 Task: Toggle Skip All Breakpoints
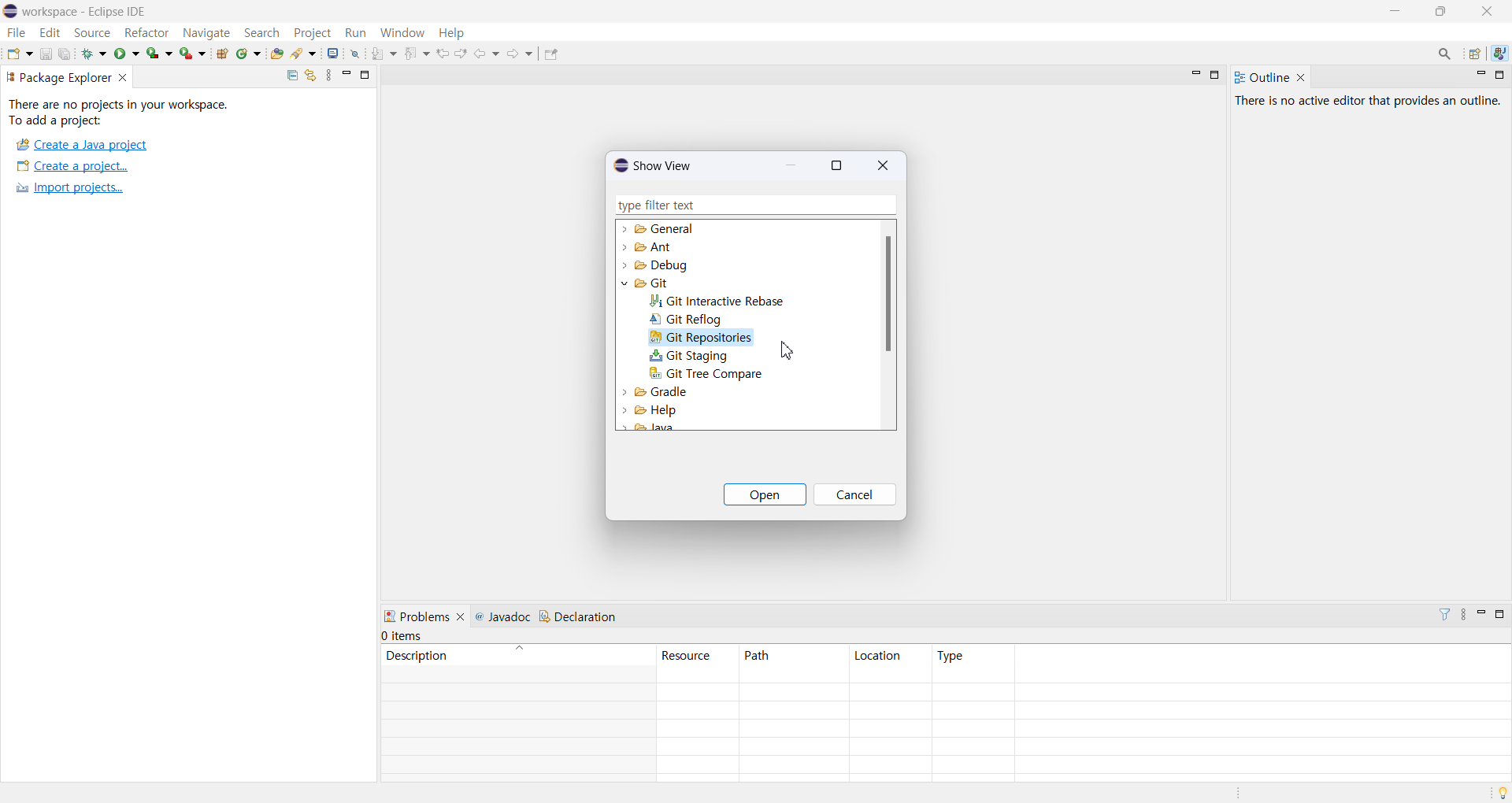[356, 54]
